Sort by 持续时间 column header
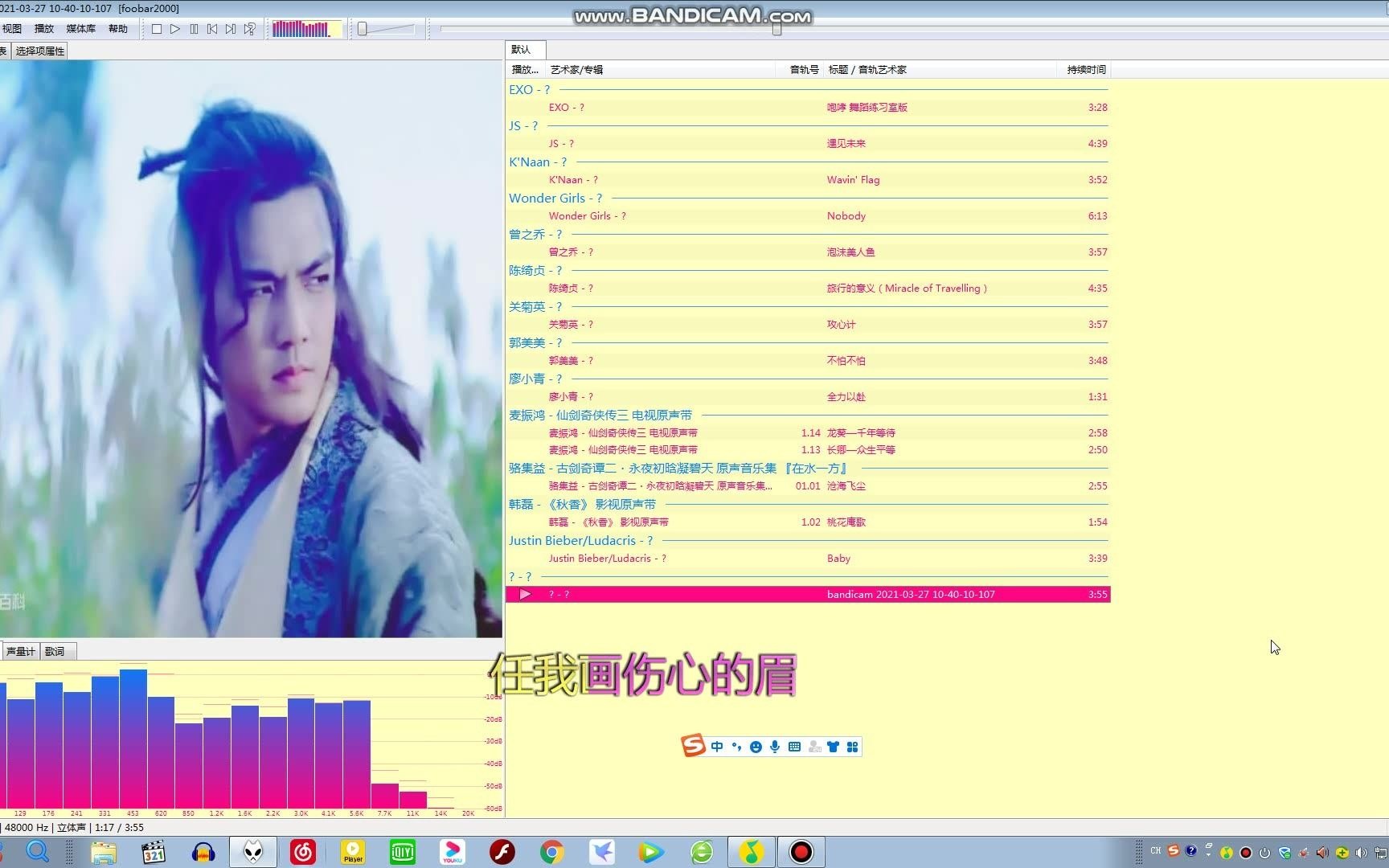Screen dimensions: 1389x868 pos(1084,70)
